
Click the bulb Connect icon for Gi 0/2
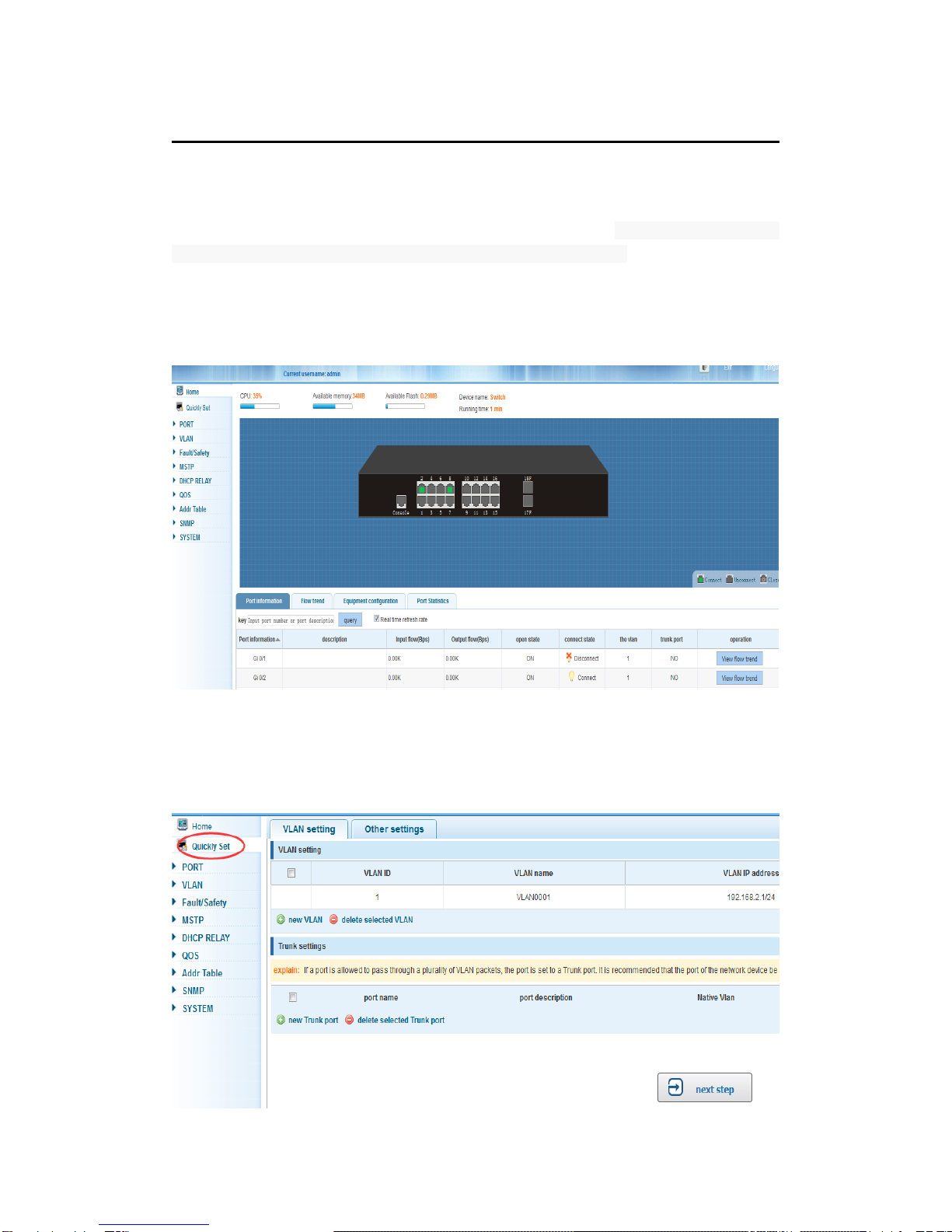coord(571,676)
